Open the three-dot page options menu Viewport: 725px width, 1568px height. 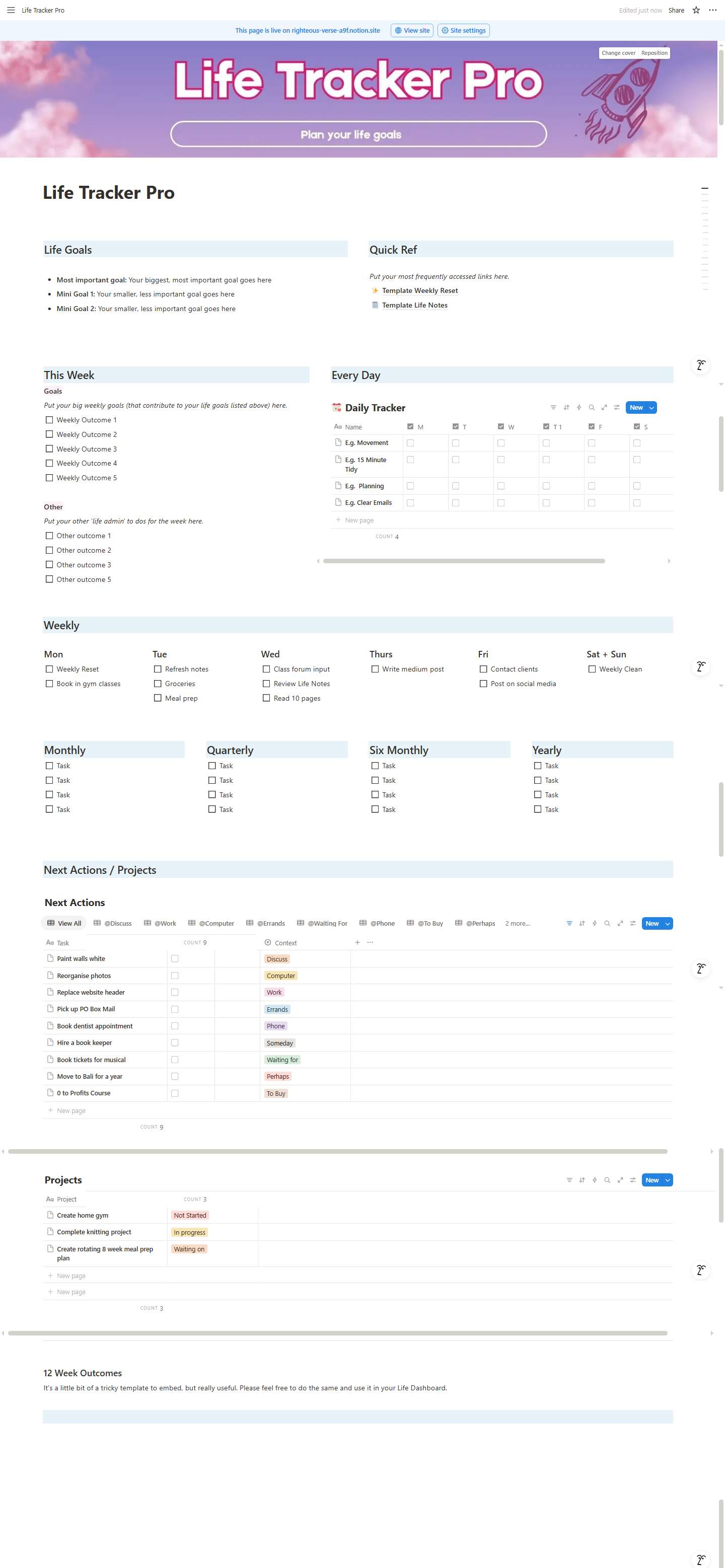712,11
